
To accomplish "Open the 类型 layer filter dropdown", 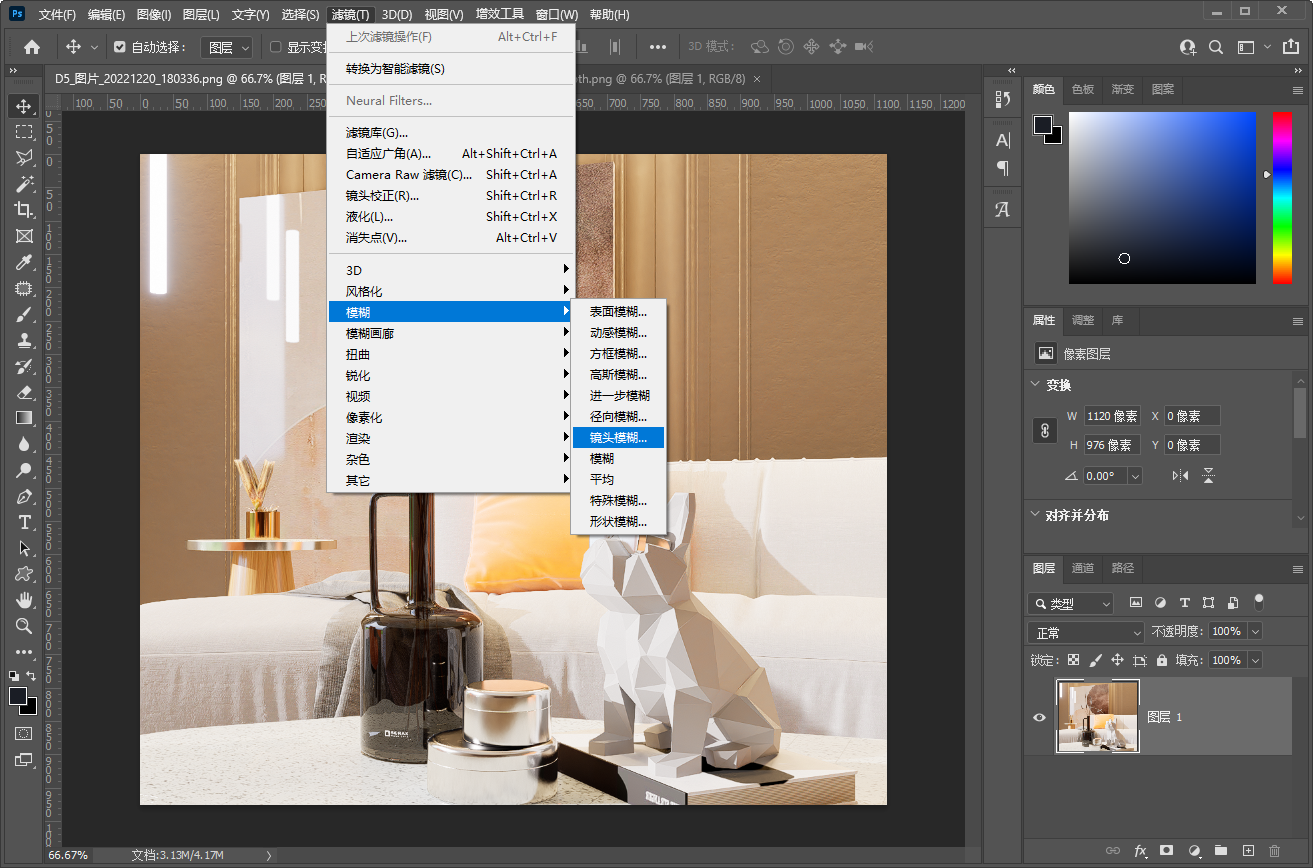I will (x=1070, y=604).
